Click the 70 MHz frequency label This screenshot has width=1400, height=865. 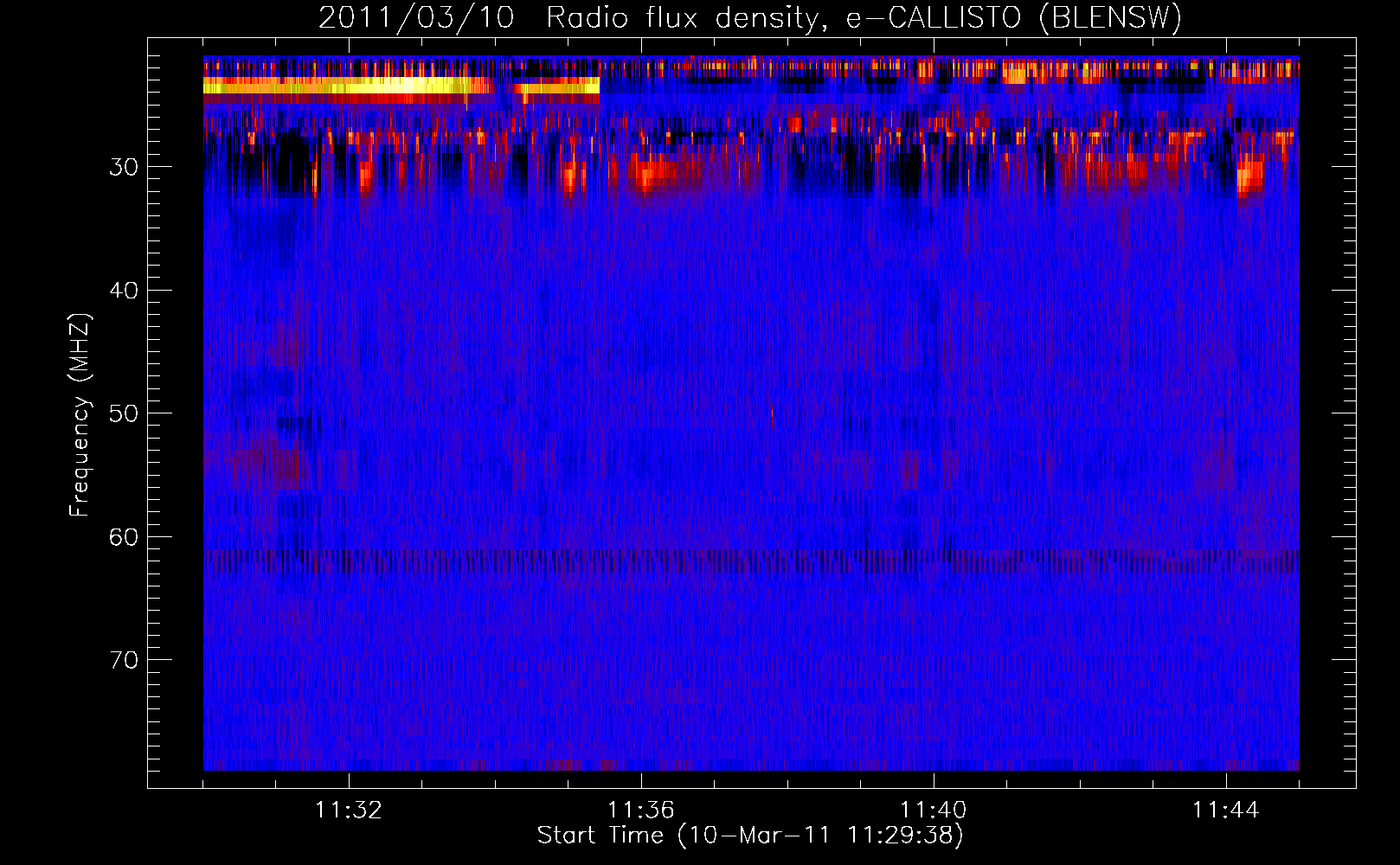pos(124,660)
